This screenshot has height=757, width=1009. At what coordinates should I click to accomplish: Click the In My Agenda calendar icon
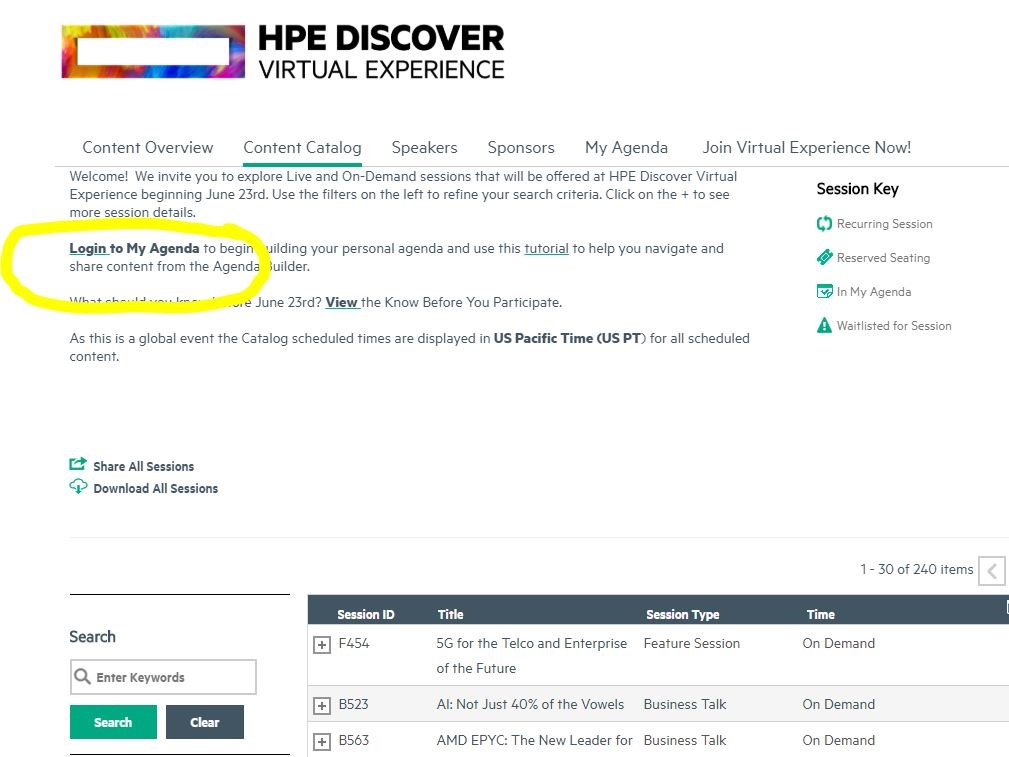coord(824,292)
